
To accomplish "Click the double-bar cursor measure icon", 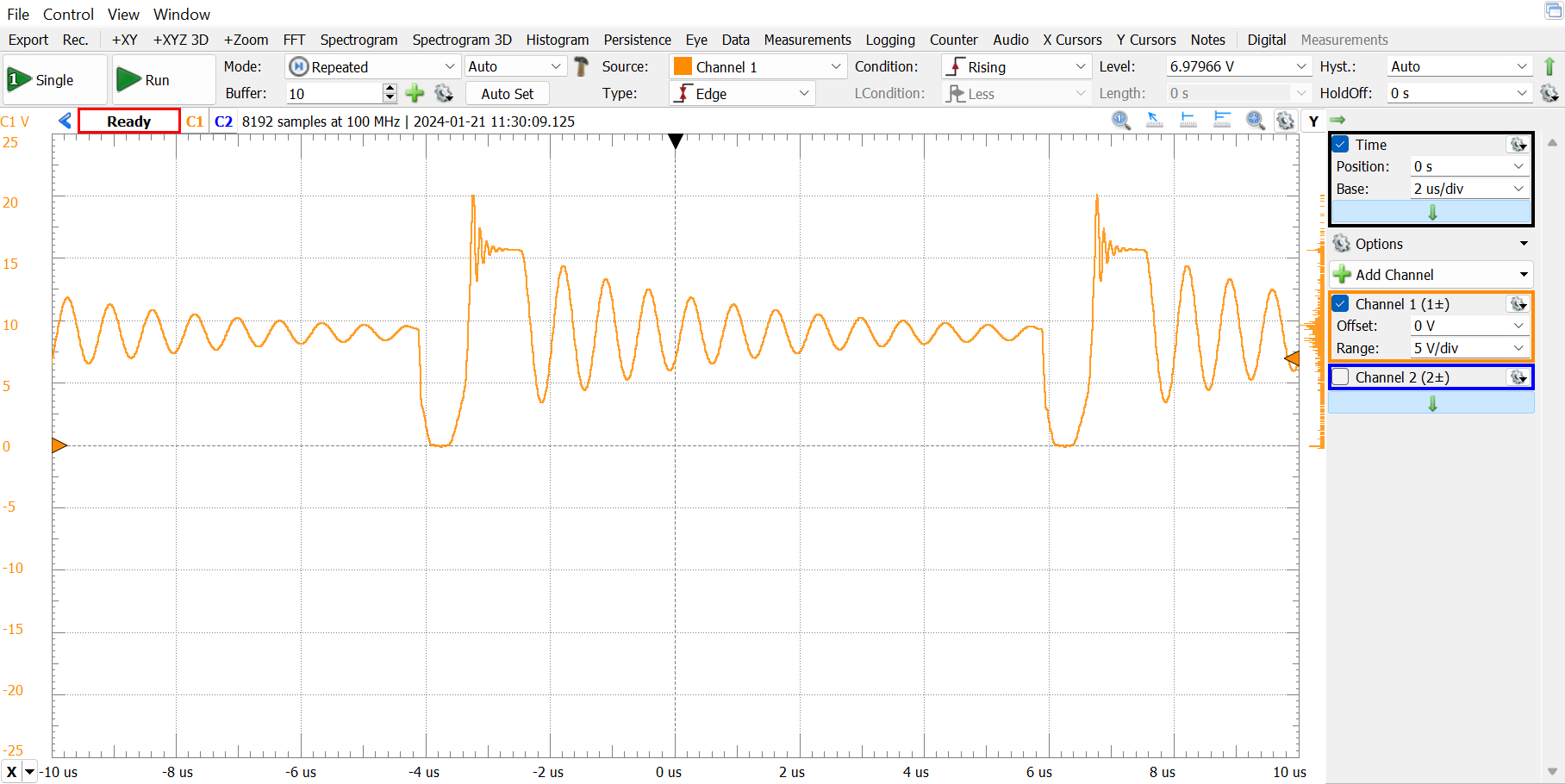I will click(x=1222, y=121).
